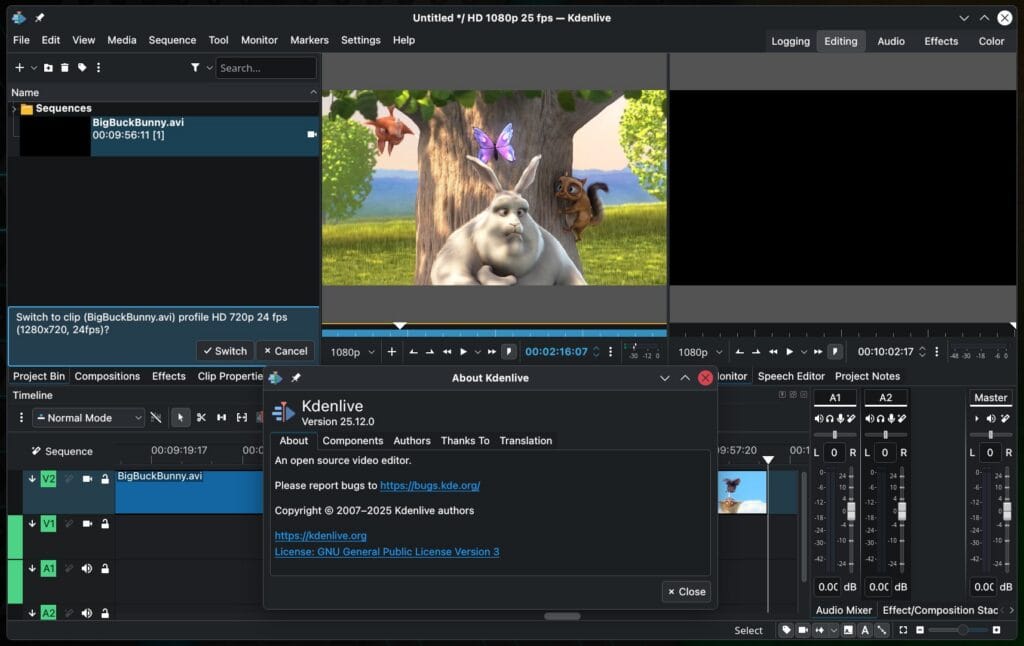Open the Normal Mode dropdown
This screenshot has height=646, width=1024.
pos(88,417)
